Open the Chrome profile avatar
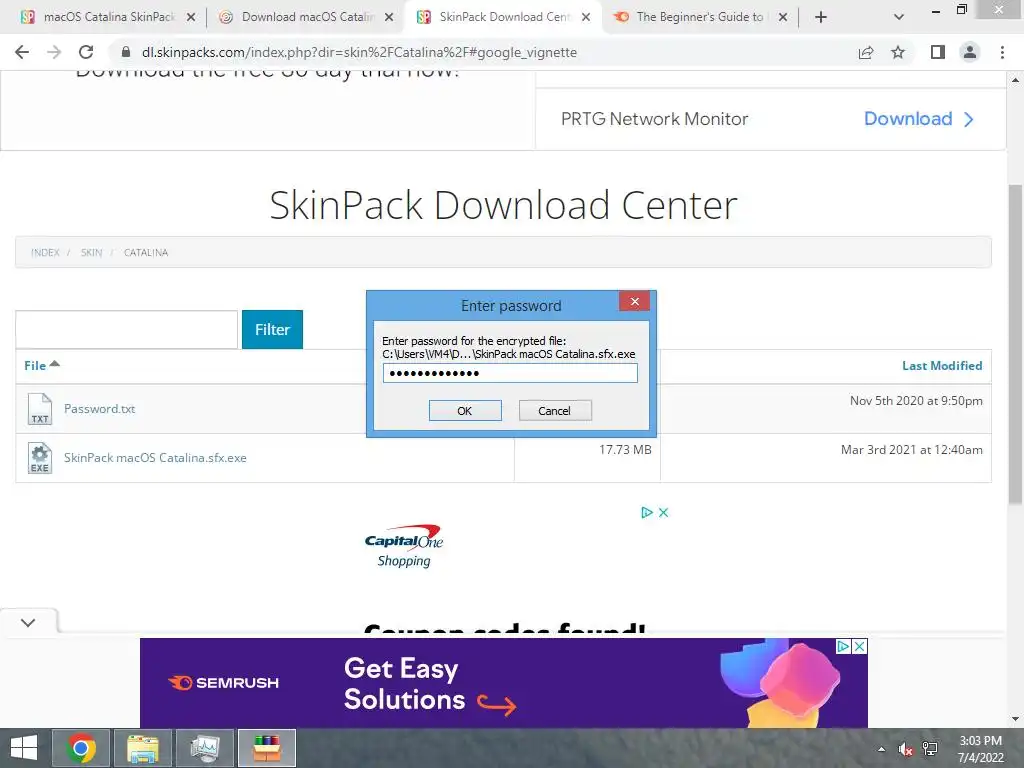Screen dimensions: 1024x768 pyautogui.click(x=970, y=52)
